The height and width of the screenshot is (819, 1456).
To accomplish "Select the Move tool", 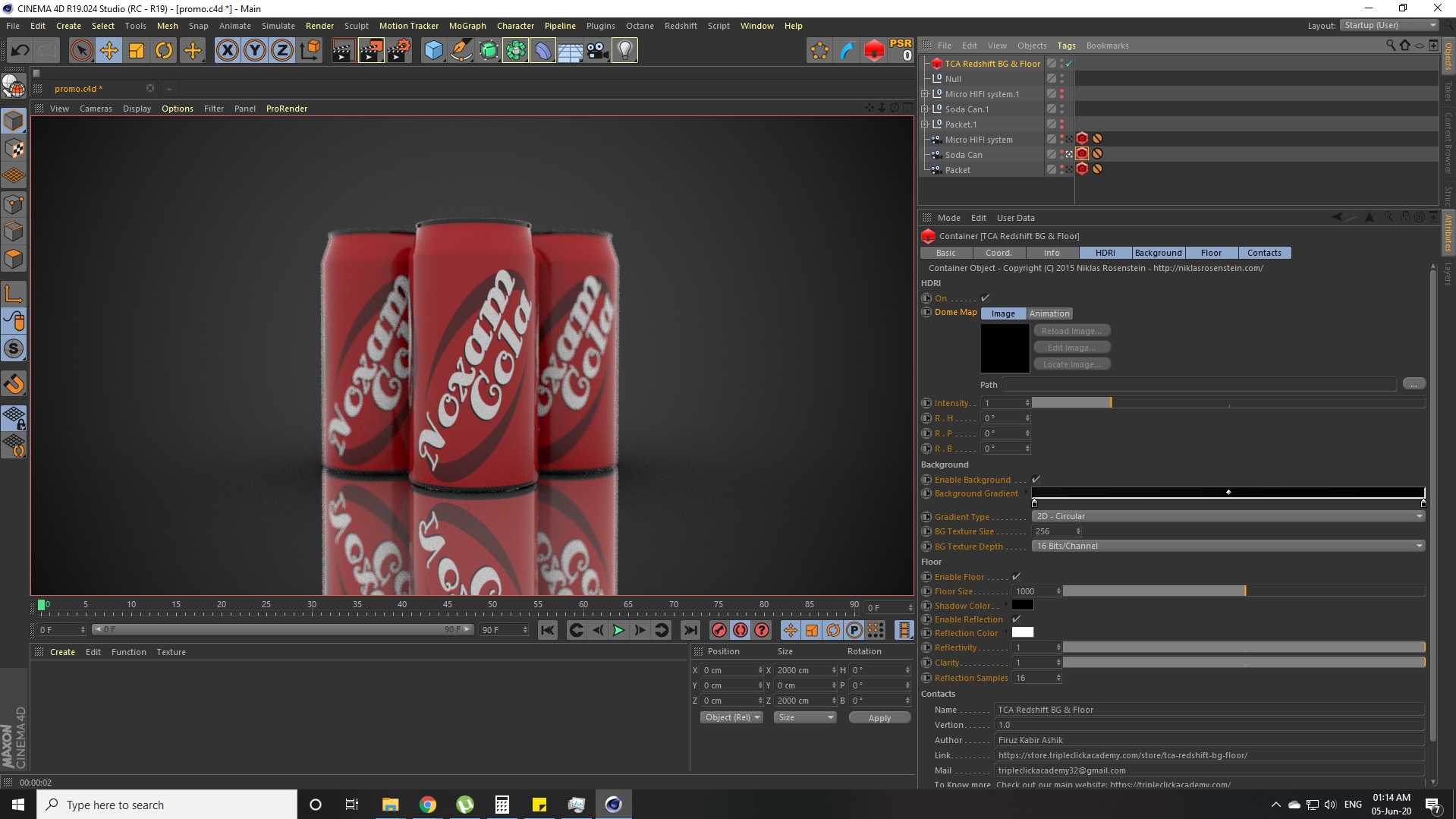I will [108, 50].
